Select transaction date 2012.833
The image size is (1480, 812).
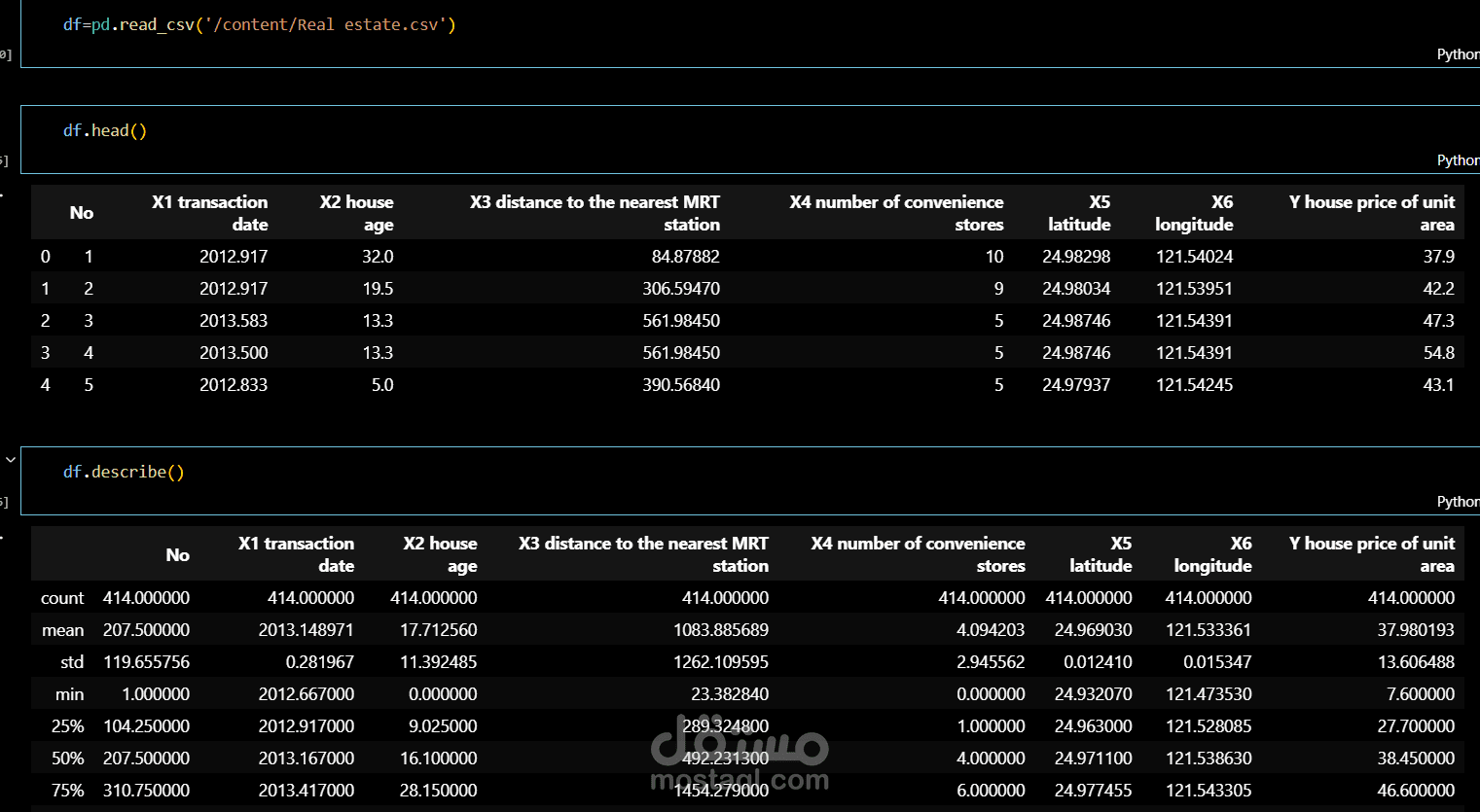click(234, 385)
